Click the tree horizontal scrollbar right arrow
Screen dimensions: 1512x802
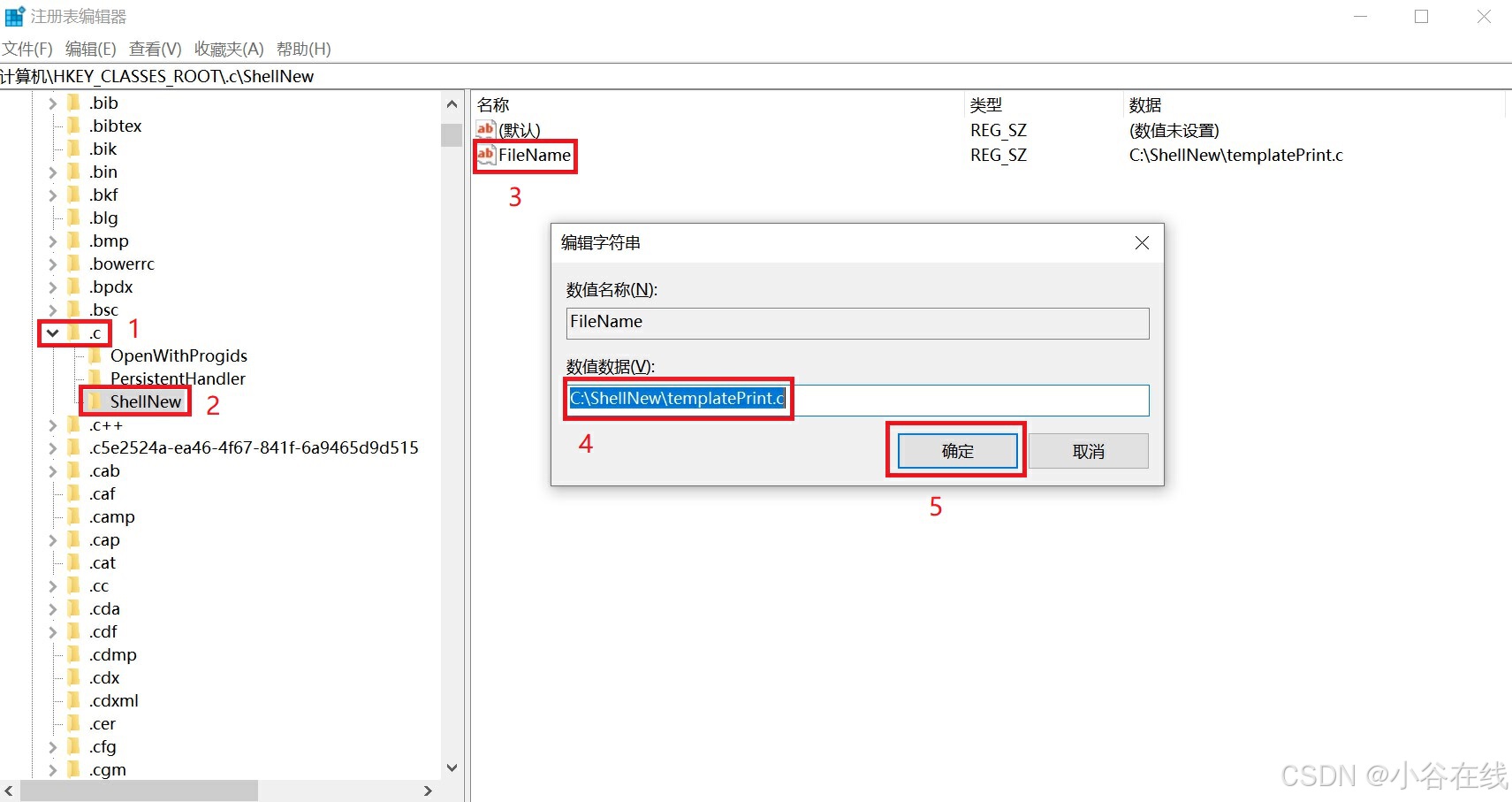(429, 791)
